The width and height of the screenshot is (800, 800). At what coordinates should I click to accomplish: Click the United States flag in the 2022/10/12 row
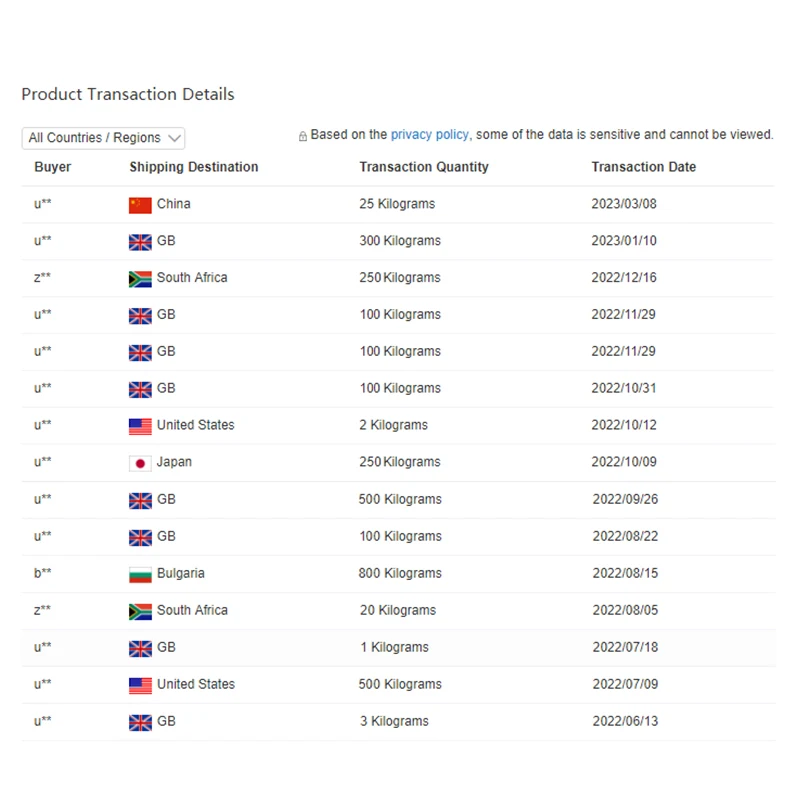tap(140, 425)
